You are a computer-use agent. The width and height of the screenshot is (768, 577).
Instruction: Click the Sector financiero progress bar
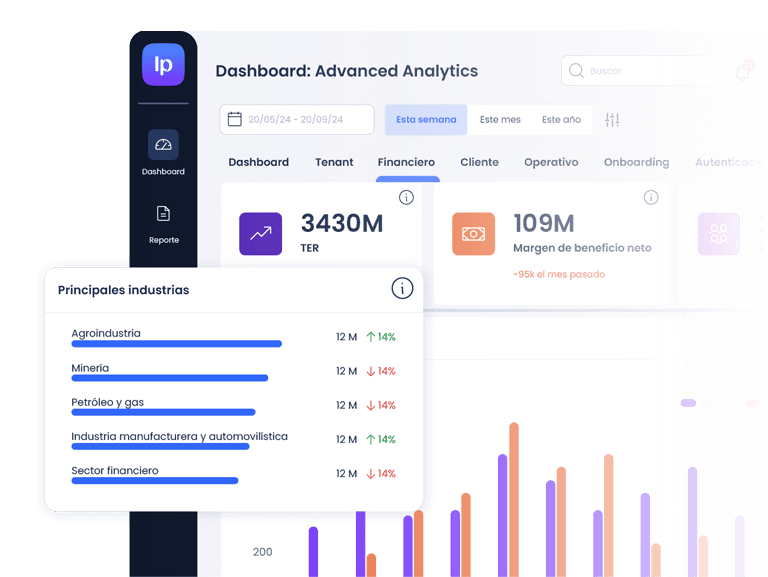[155, 481]
